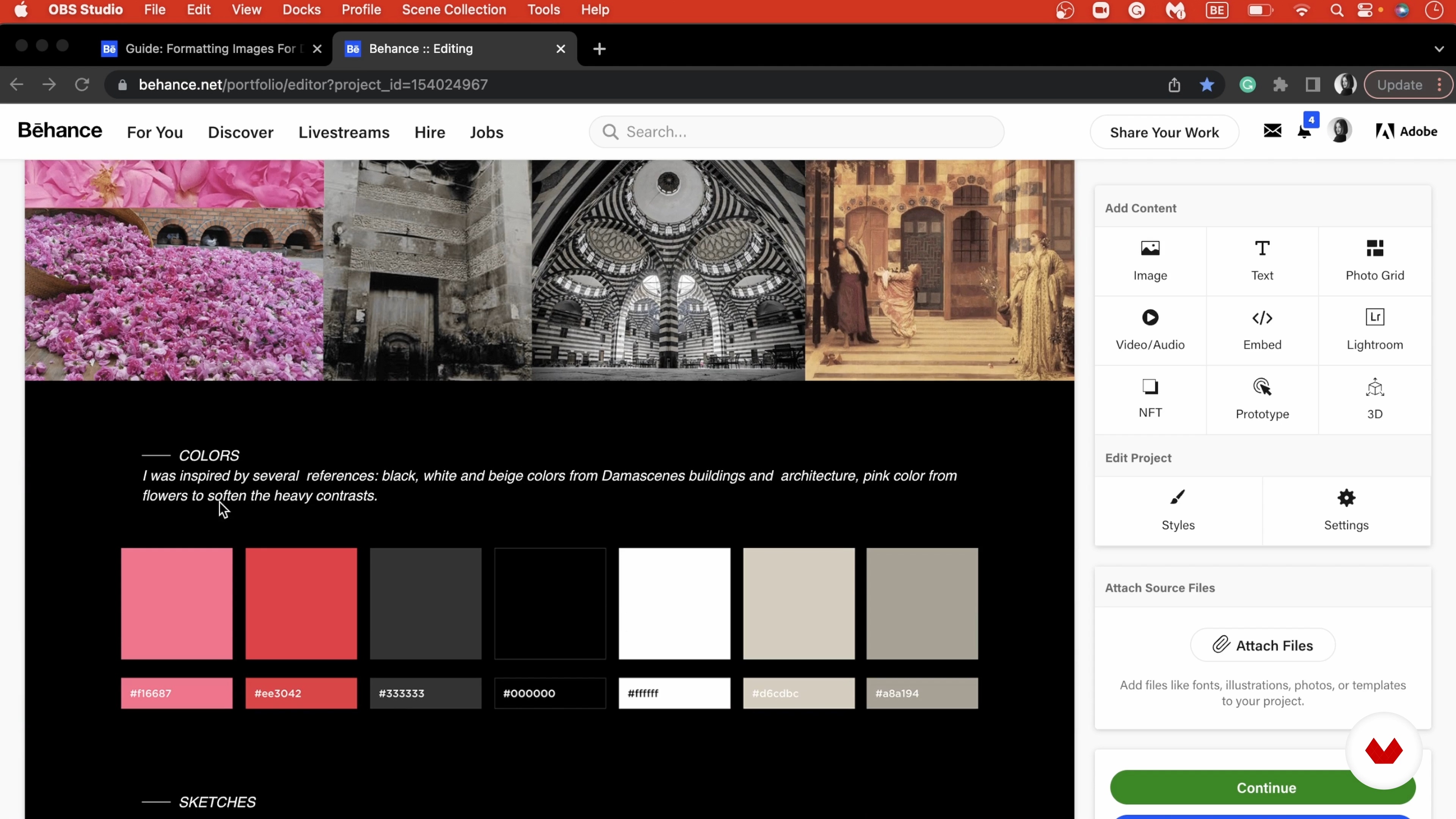Insert a Photo Grid
Viewport: 1456px width, 819px height.
coord(1374,261)
